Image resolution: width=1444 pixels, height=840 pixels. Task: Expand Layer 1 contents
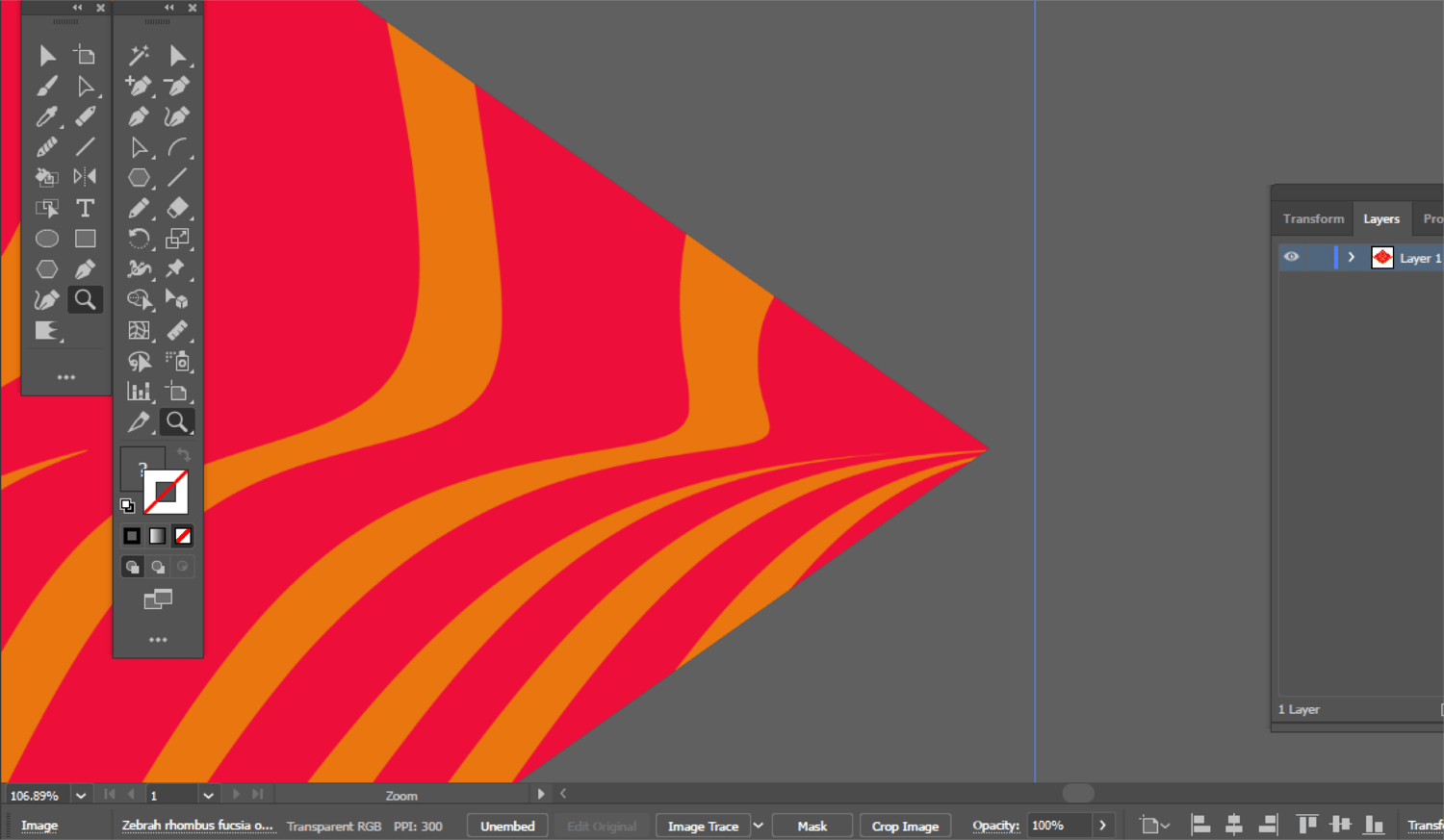pyautogui.click(x=1352, y=257)
